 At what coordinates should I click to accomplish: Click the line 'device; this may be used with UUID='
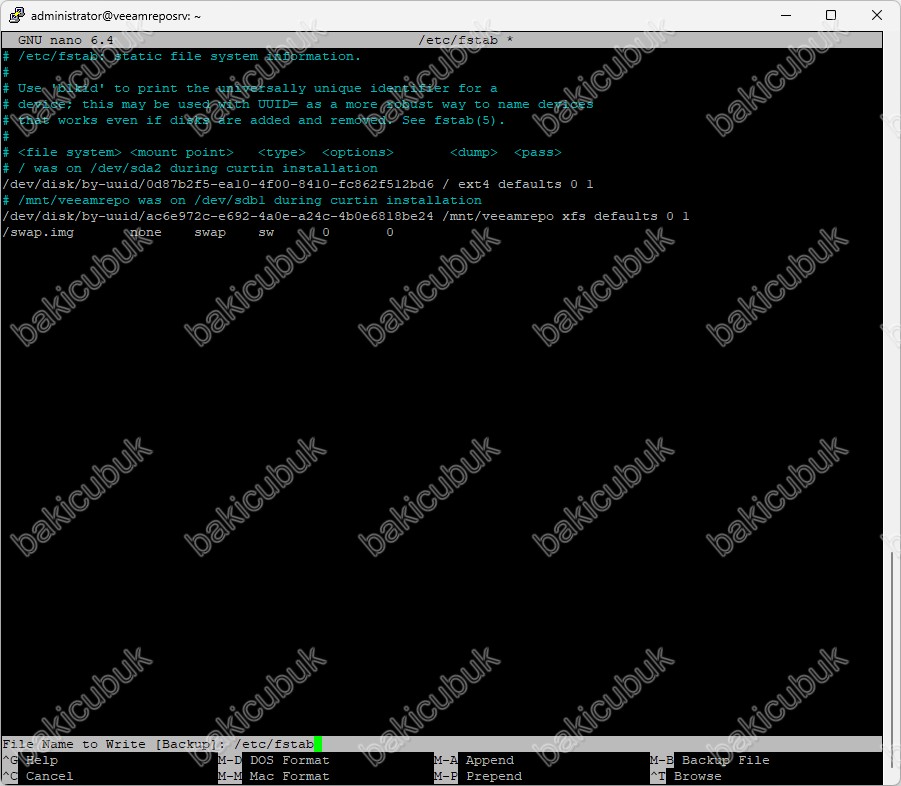pos(298,105)
